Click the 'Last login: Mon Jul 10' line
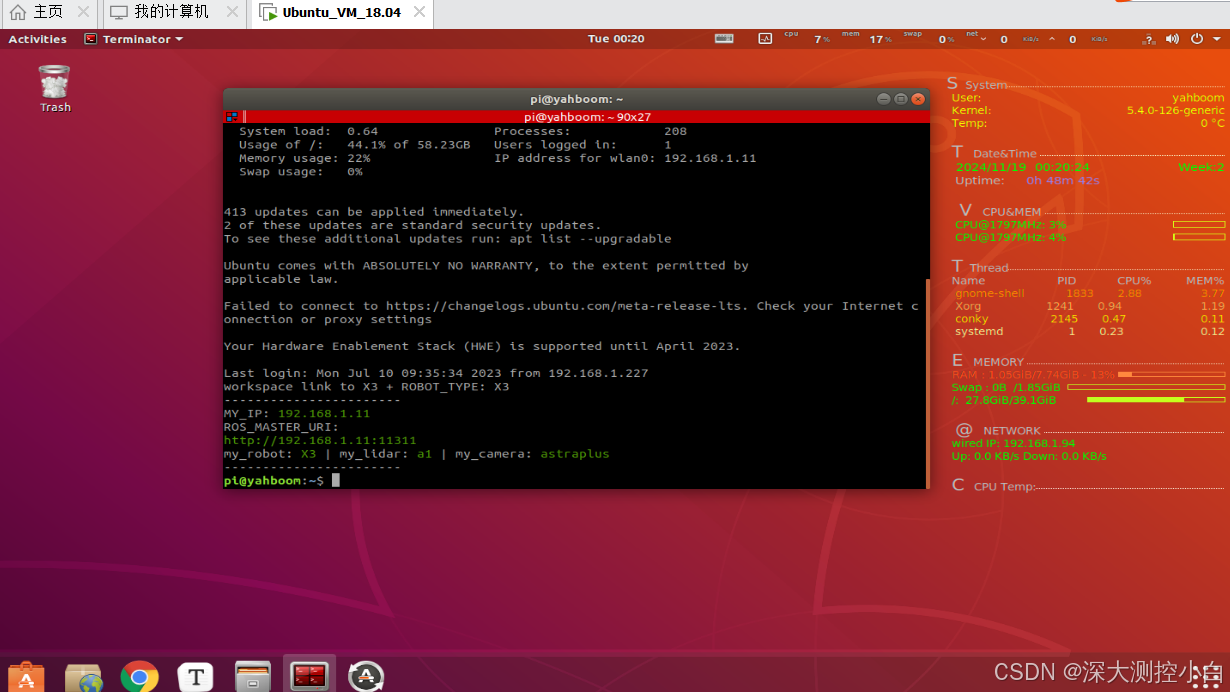 (x=436, y=373)
